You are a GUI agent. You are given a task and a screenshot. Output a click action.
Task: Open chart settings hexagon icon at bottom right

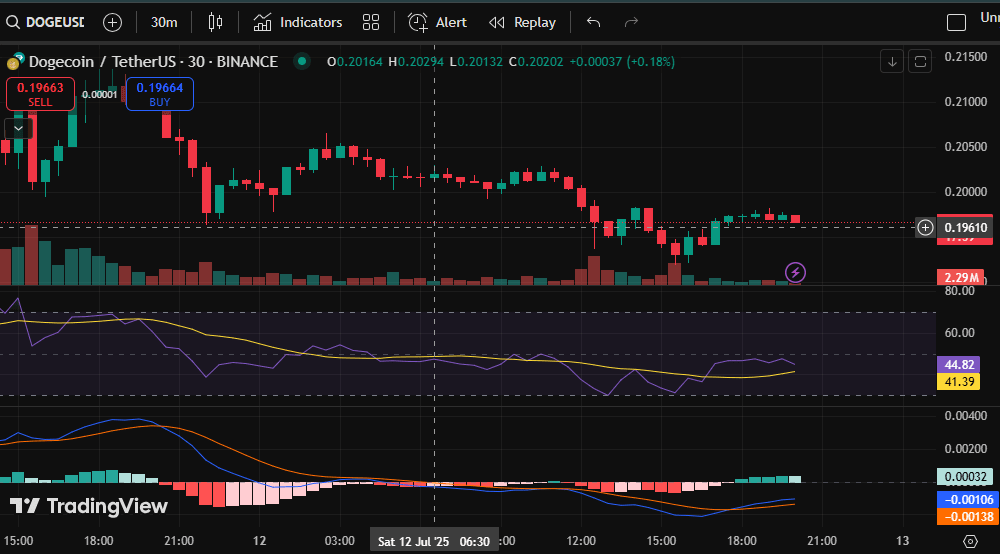(x=969, y=541)
